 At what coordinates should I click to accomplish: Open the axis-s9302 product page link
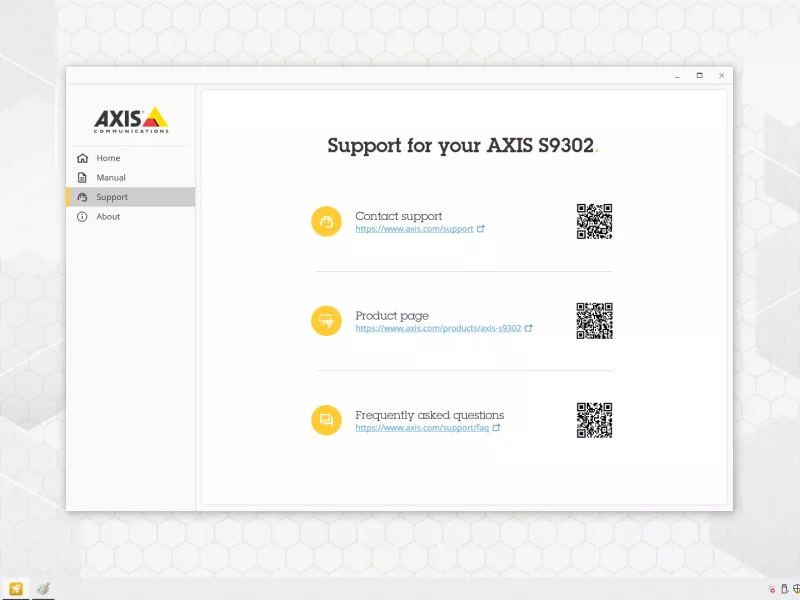(438, 328)
